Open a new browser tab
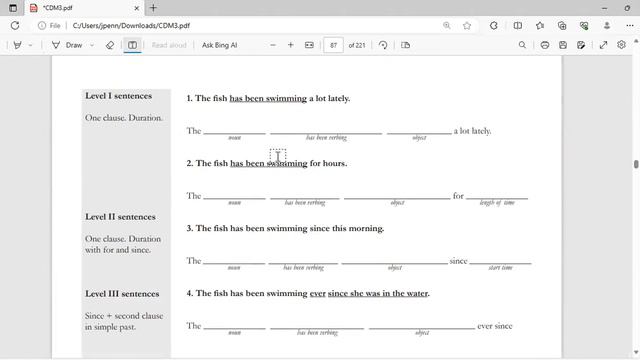 (153, 8)
